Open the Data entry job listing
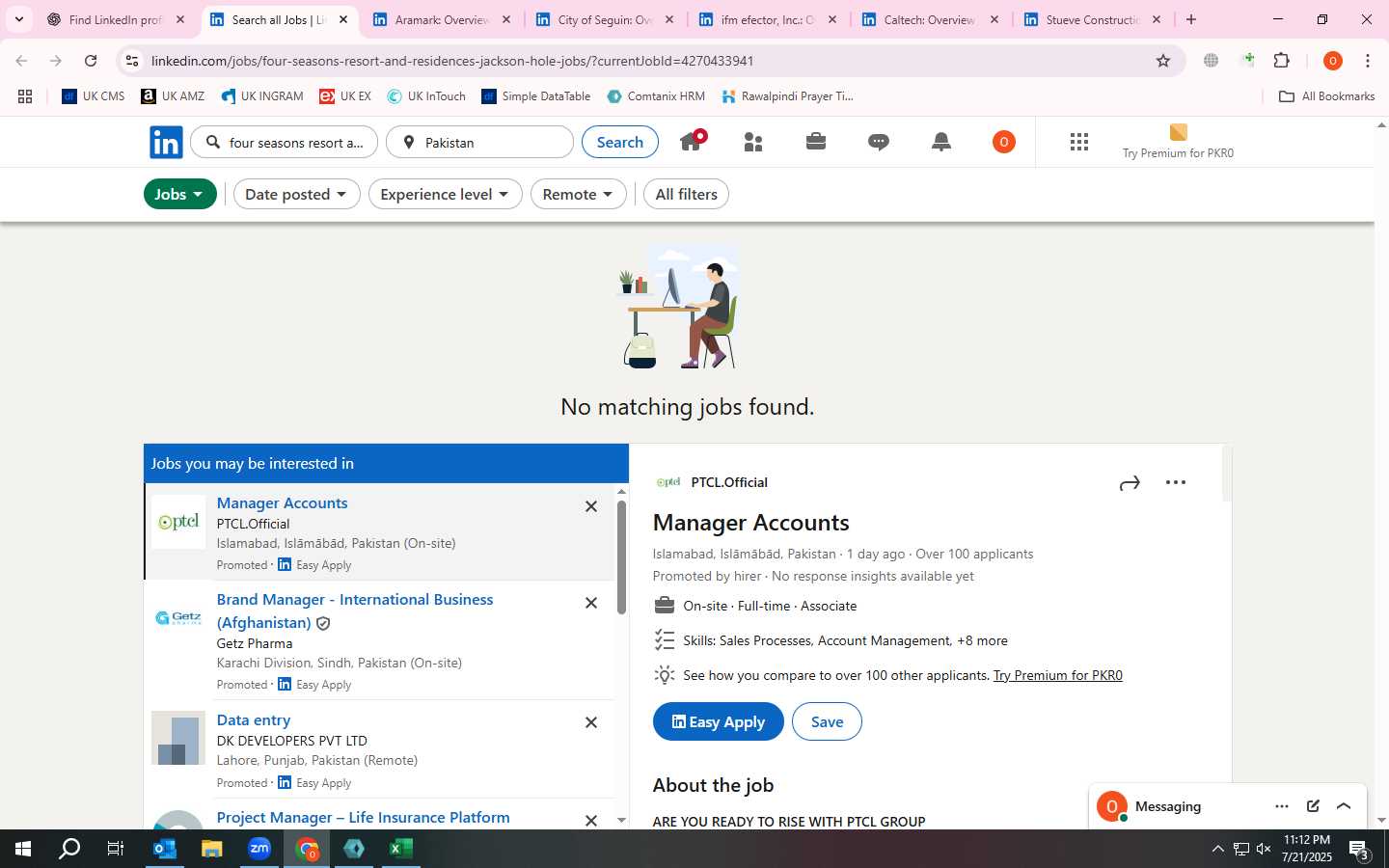Viewport: 1389px width, 868px height. 254,719
